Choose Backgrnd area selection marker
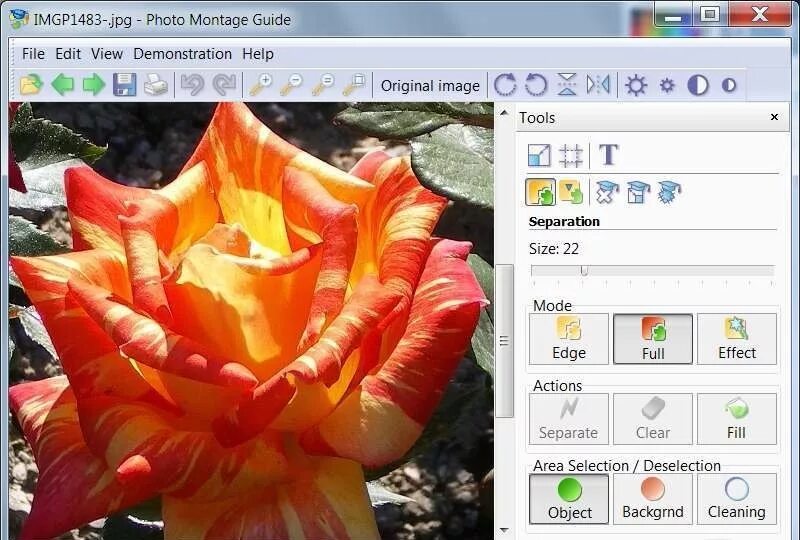Viewport: 800px width, 540px height. 653,499
